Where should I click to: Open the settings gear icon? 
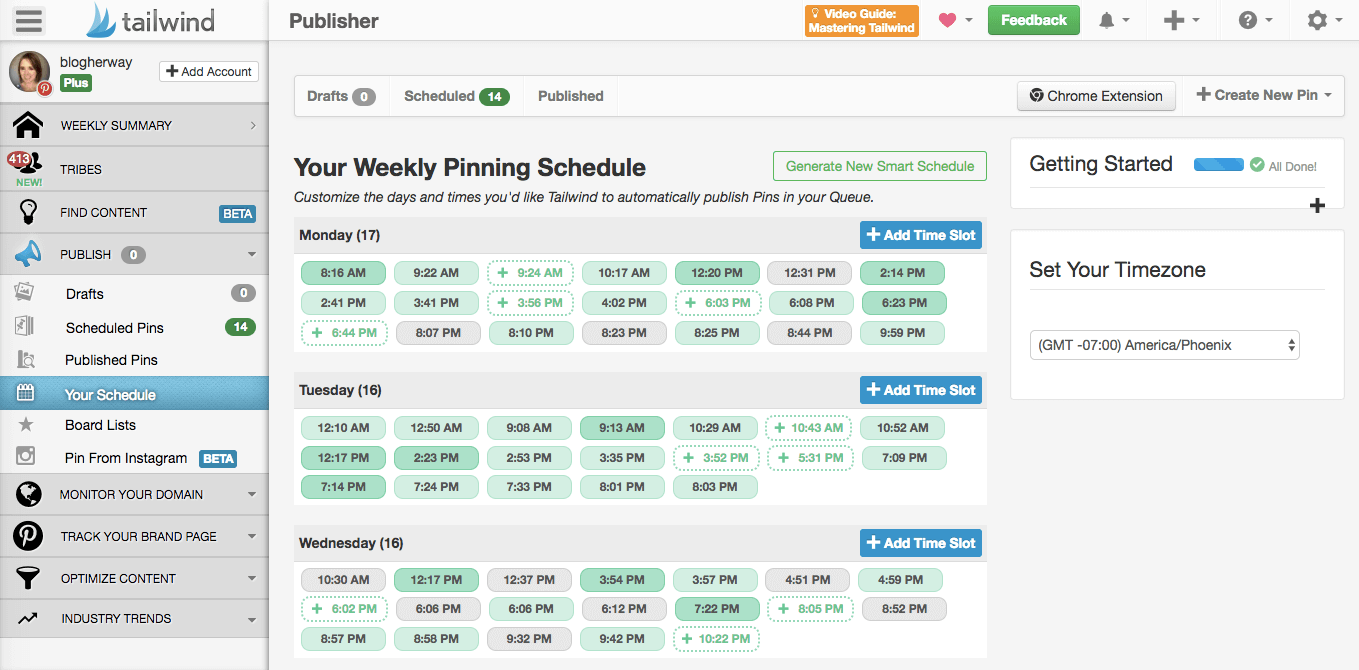(1318, 20)
